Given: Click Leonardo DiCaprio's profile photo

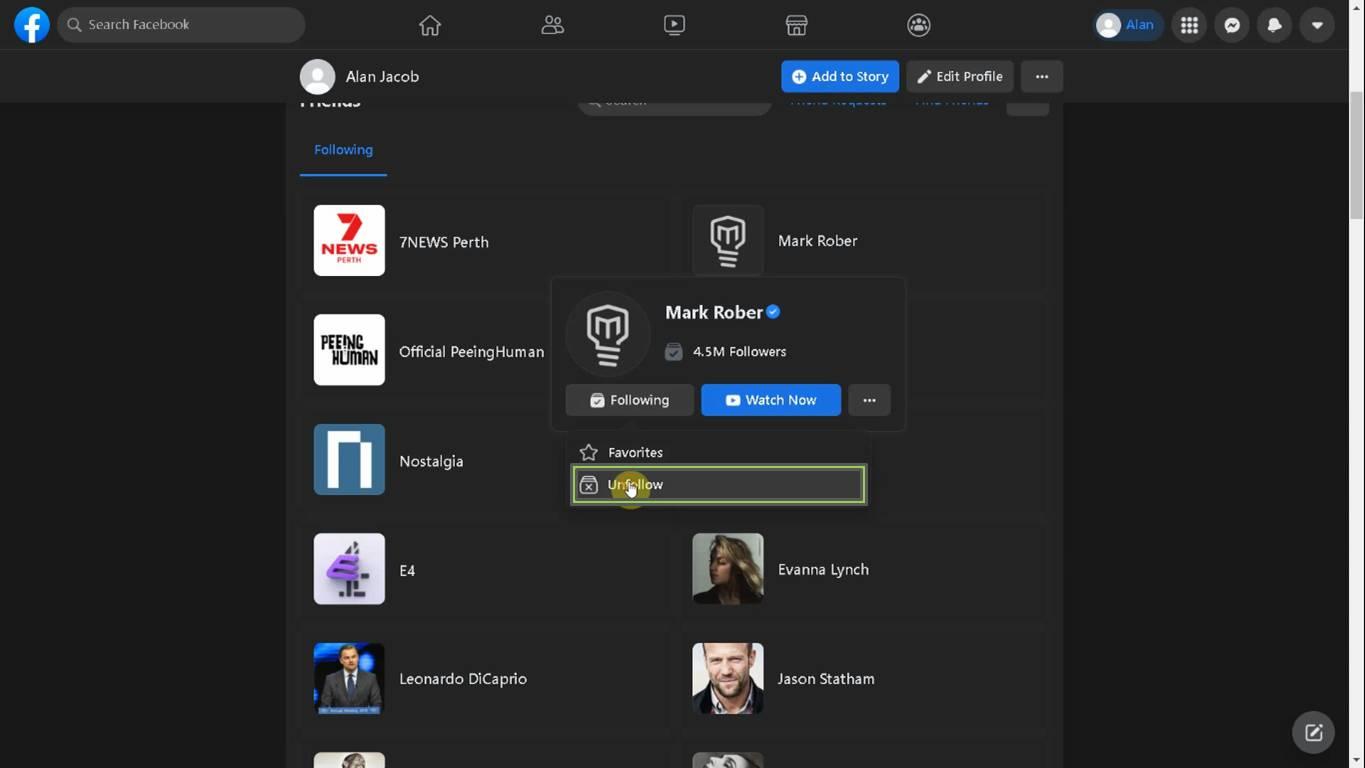Looking at the screenshot, I should coord(349,678).
